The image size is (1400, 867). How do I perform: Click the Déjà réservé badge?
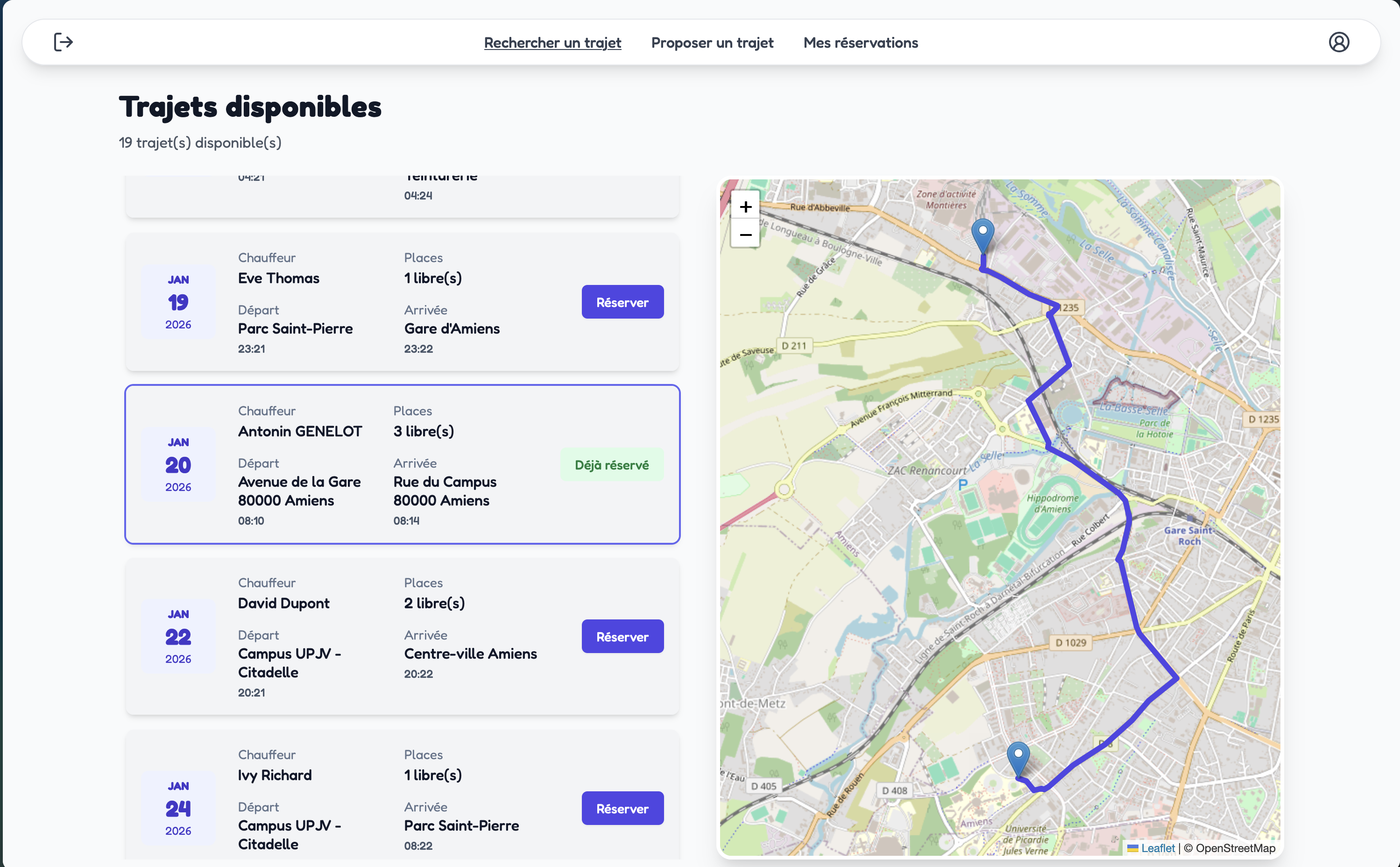611,465
